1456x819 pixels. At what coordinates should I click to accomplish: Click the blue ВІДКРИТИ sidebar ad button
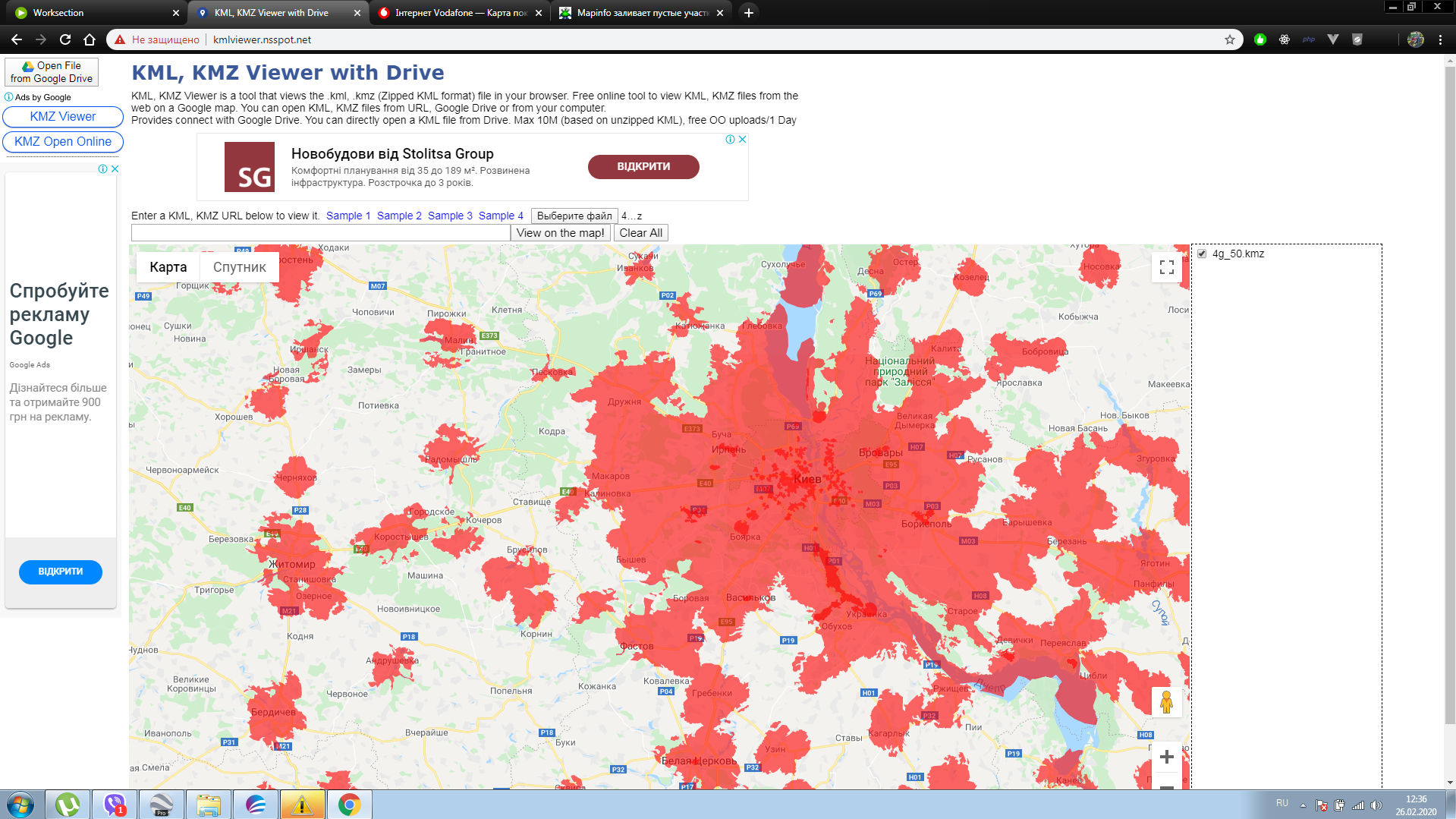[61, 572]
